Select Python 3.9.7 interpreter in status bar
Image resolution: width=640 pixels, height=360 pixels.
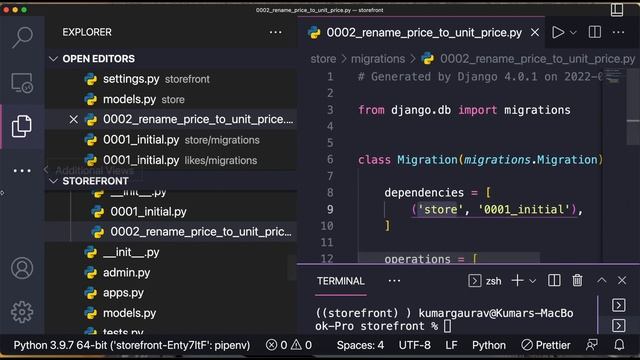[132, 345]
